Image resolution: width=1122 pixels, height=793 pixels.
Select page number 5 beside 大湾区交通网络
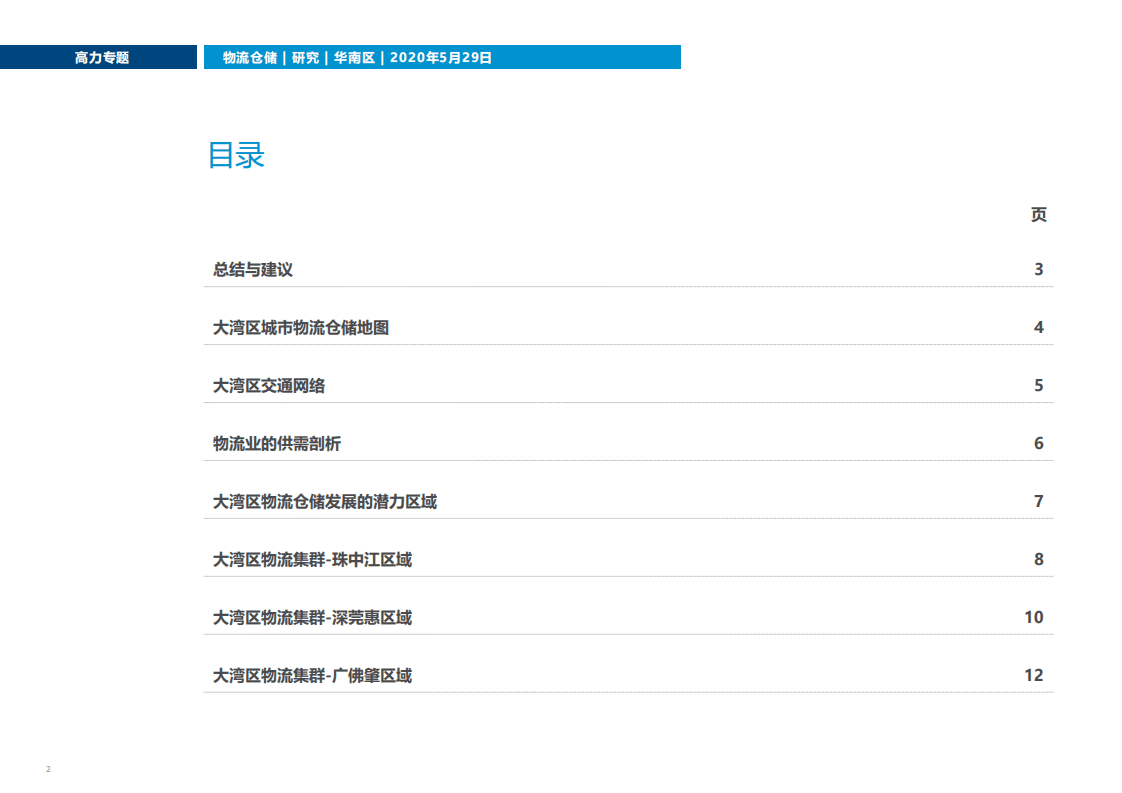pyautogui.click(x=1038, y=384)
